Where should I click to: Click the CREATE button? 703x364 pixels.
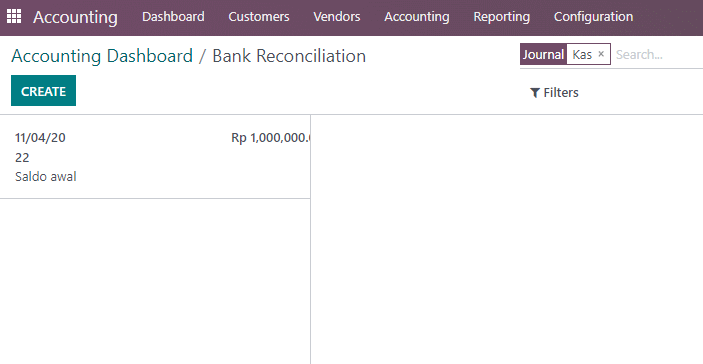(43, 91)
